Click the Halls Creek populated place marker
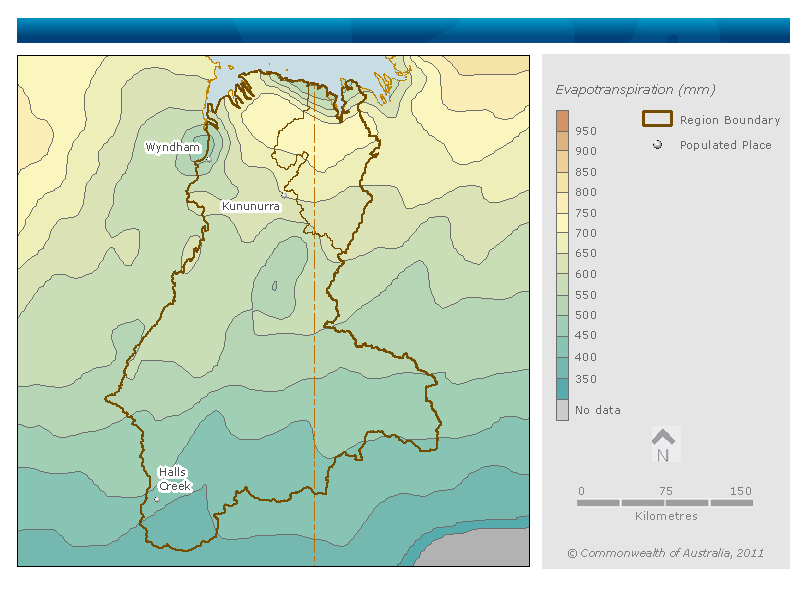The image size is (790, 594). point(157,499)
